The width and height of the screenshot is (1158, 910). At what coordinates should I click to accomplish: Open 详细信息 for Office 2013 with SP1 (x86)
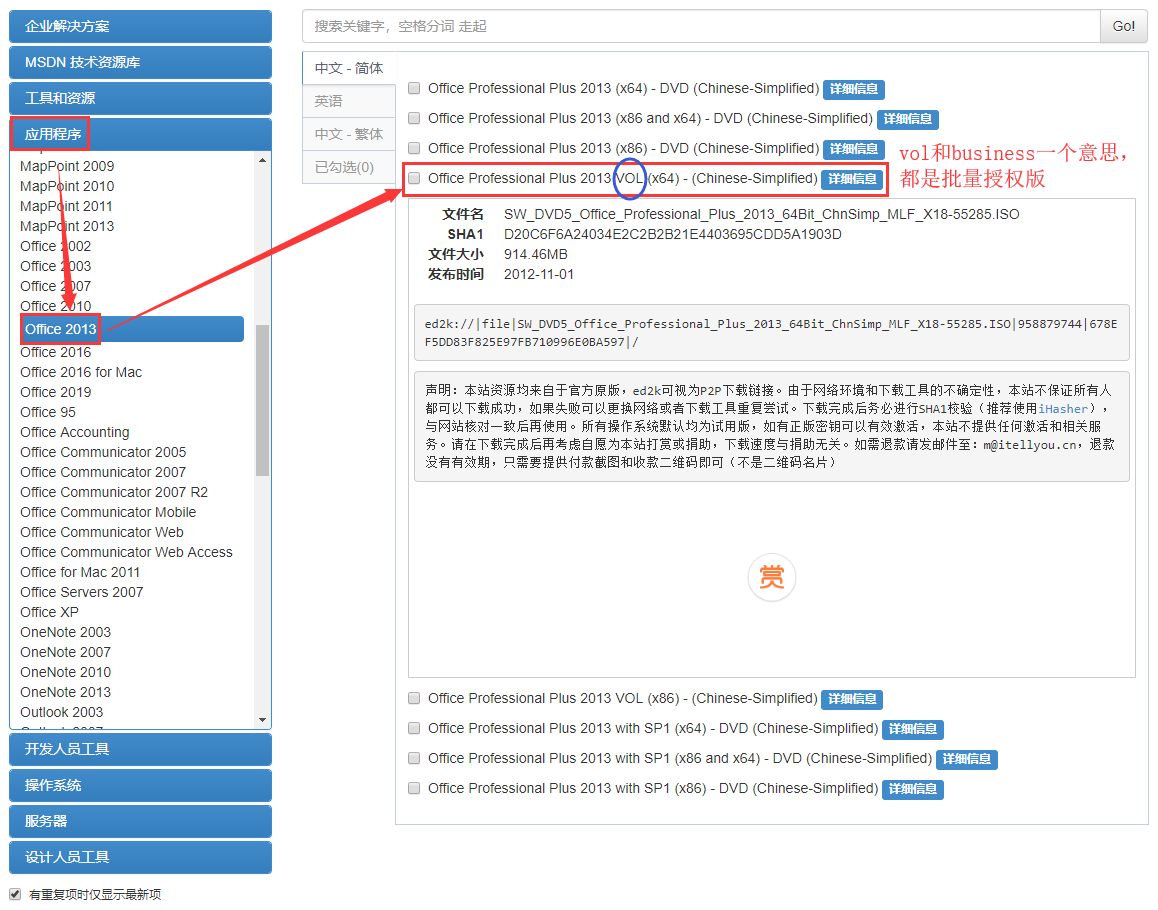point(911,789)
